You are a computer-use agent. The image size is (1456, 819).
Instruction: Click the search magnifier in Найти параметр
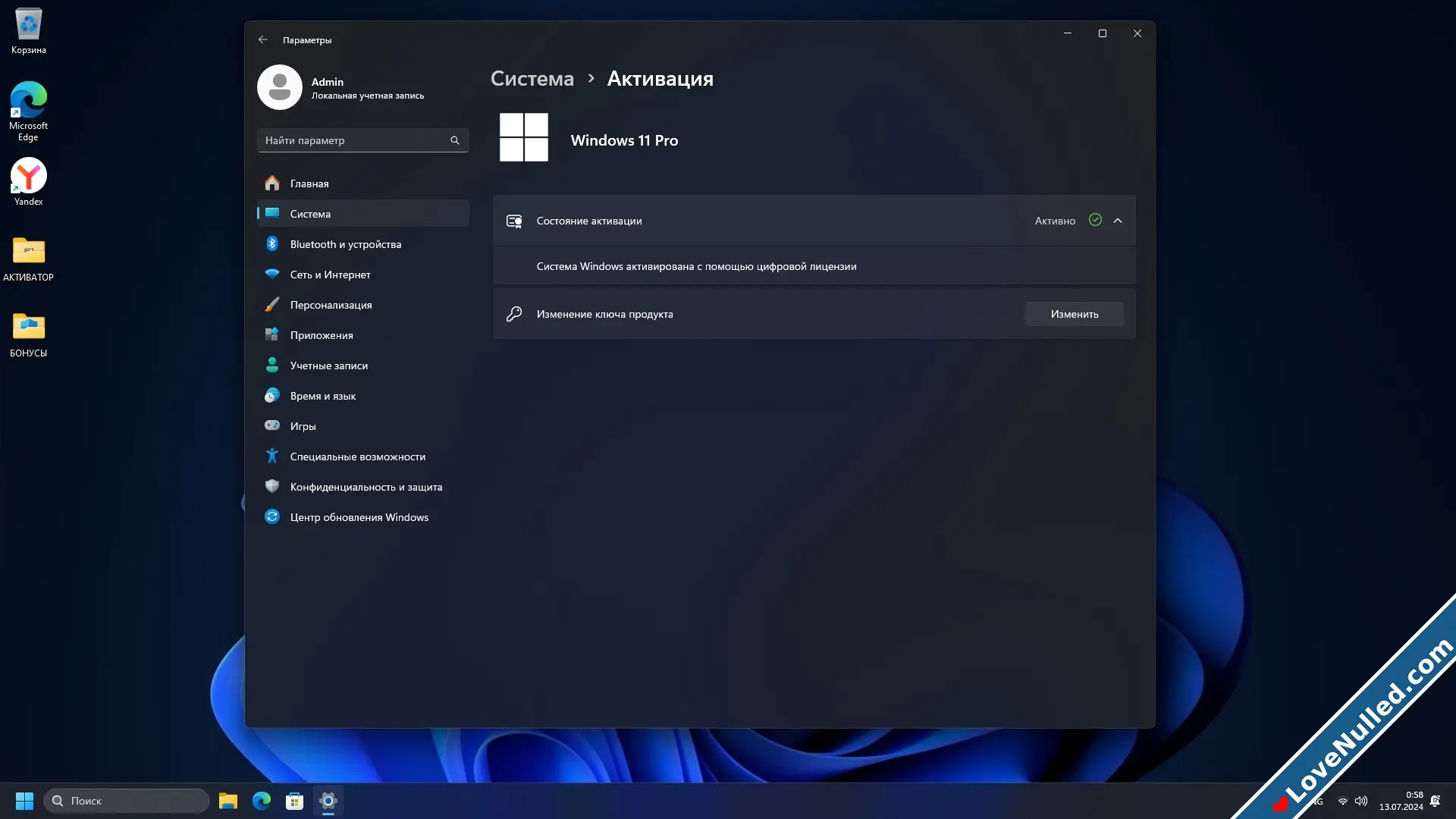[x=455, y=140]
